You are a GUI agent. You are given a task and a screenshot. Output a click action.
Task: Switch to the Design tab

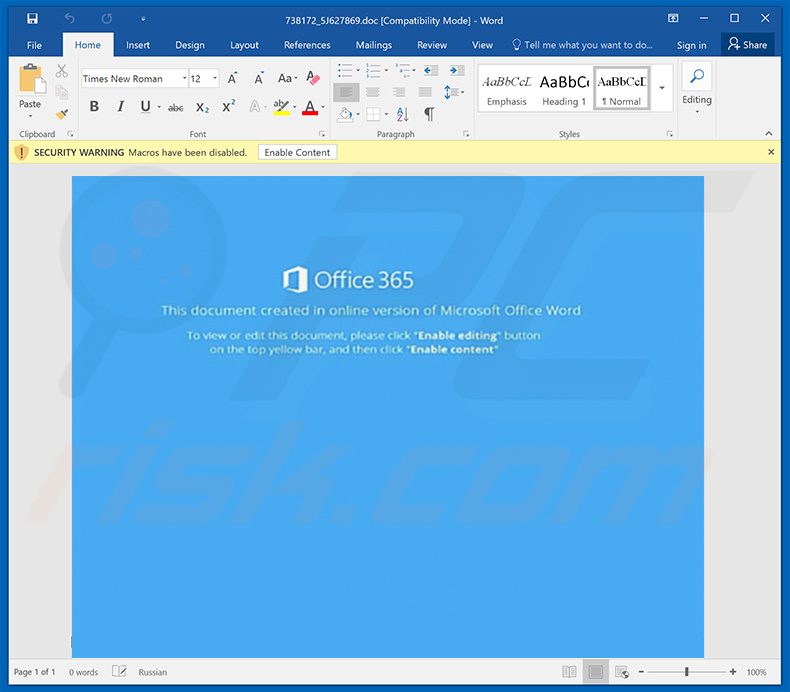pyautogui.click(x=190, y=45)
